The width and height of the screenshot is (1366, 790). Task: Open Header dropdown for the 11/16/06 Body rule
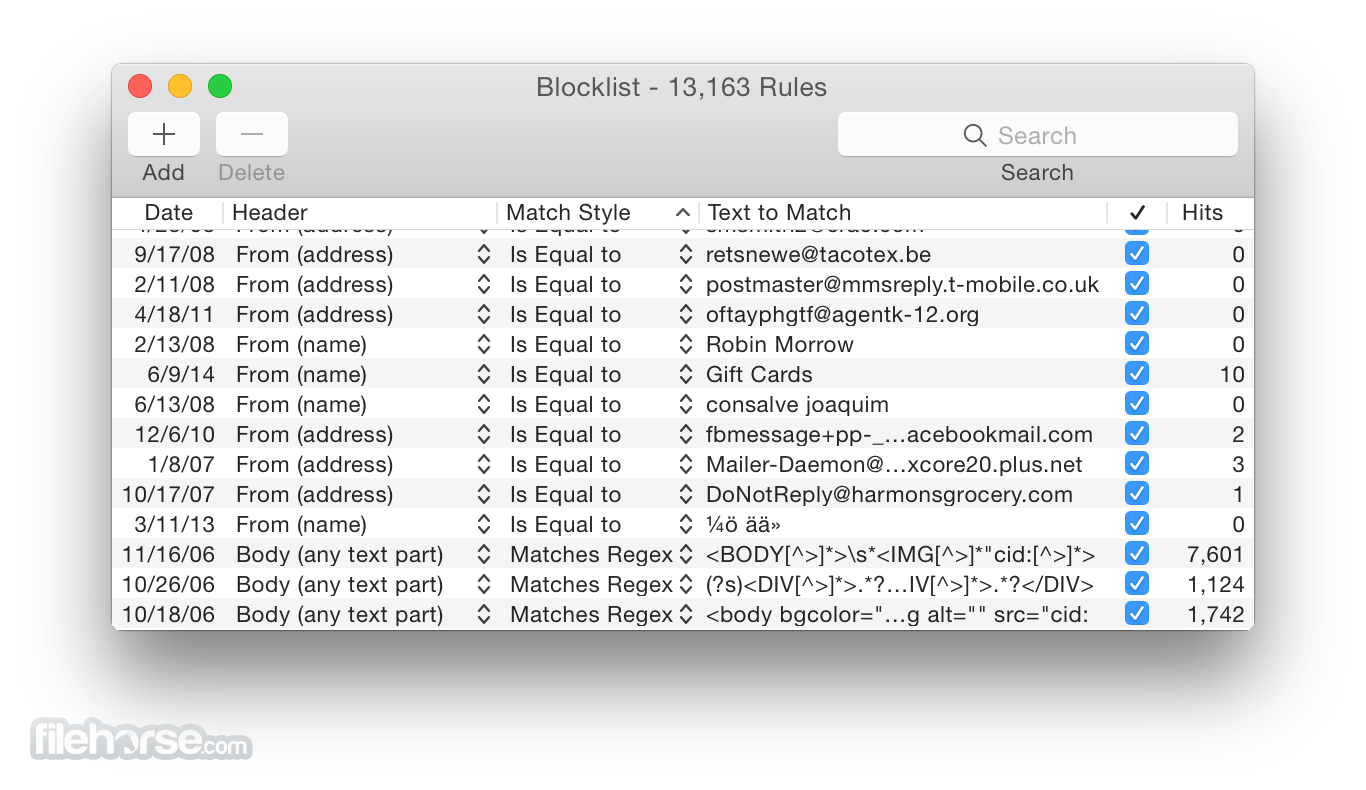pos(484,554)
